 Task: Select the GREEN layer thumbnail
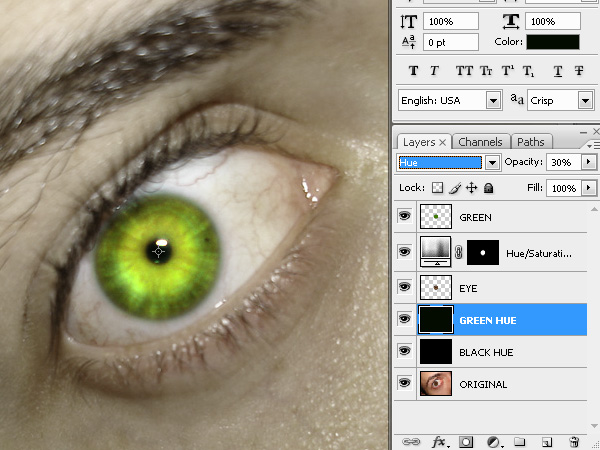click(x=436, y=217)
